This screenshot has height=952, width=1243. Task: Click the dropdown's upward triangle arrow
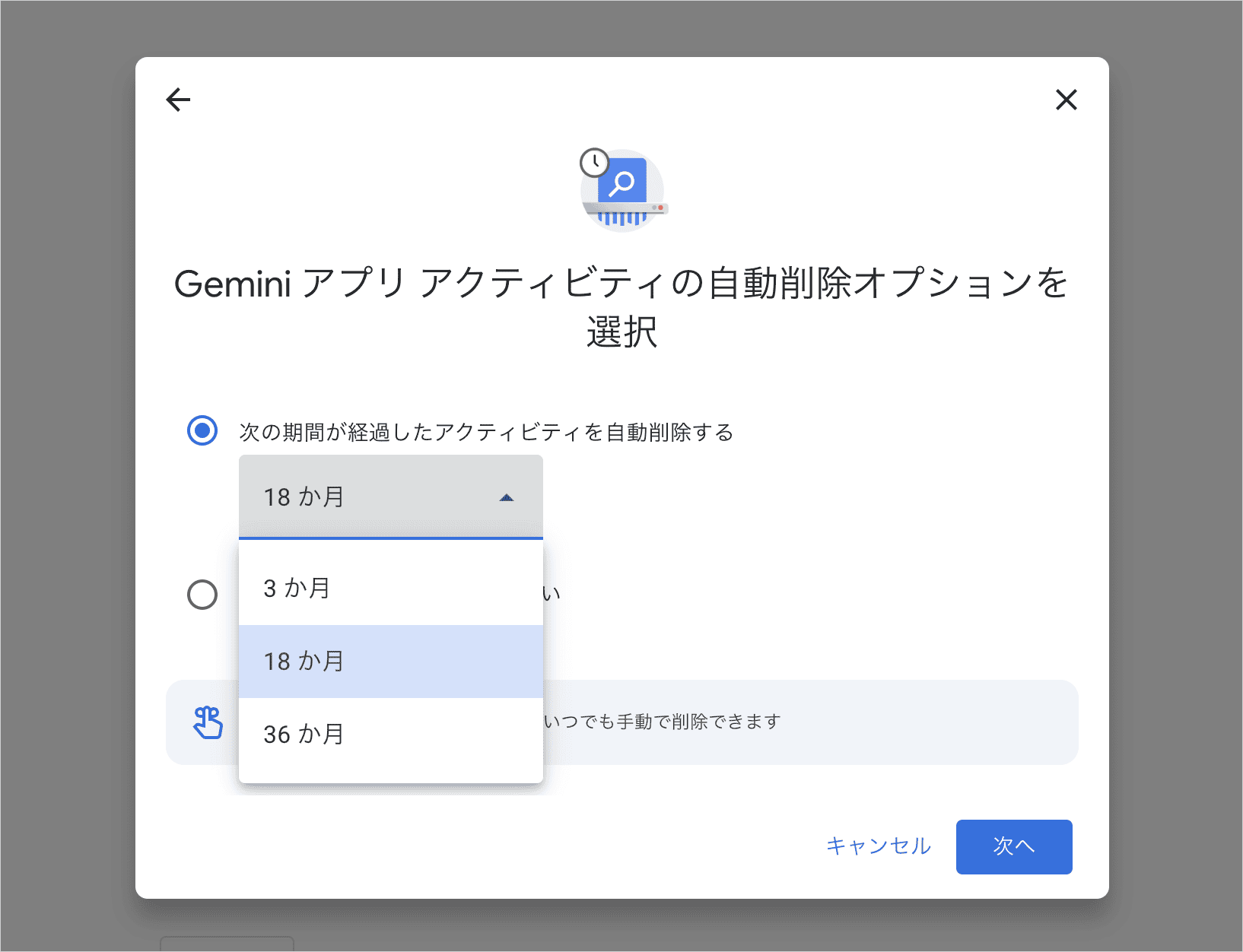pyautogui.click(x=507, y=498)
